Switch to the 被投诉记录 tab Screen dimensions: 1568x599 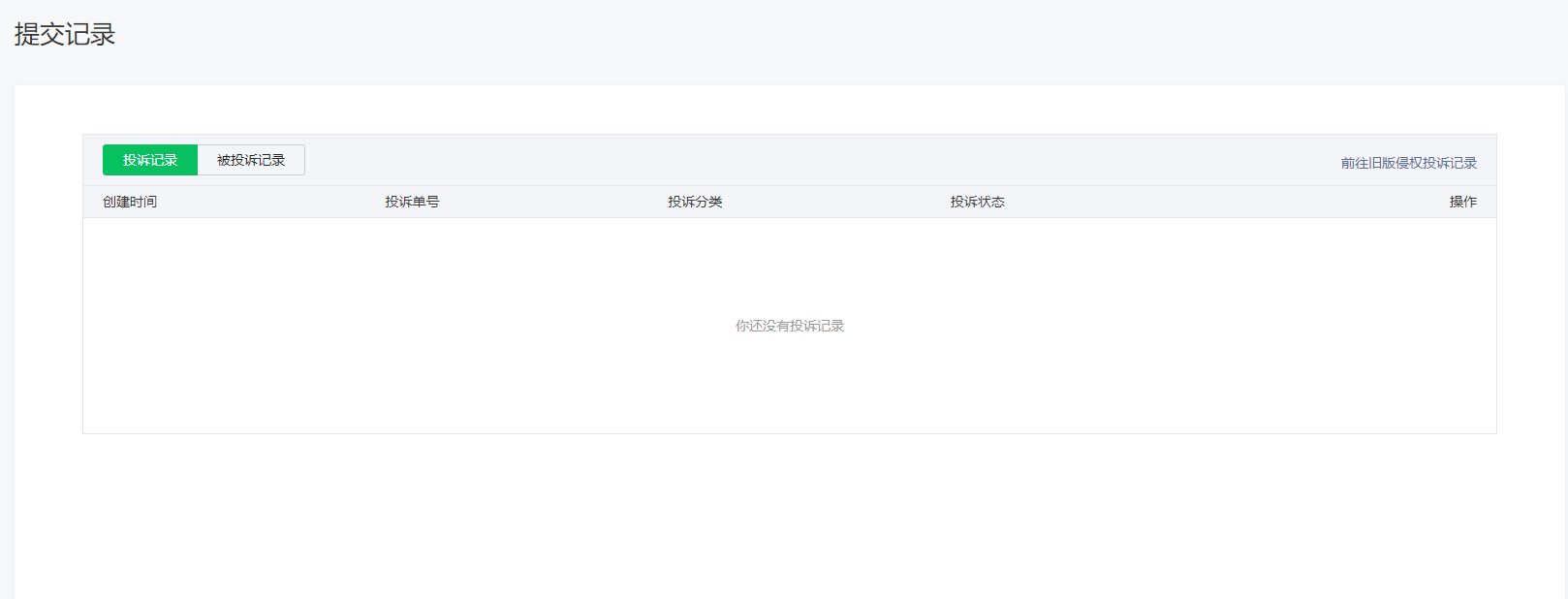[x=251, y=160]
